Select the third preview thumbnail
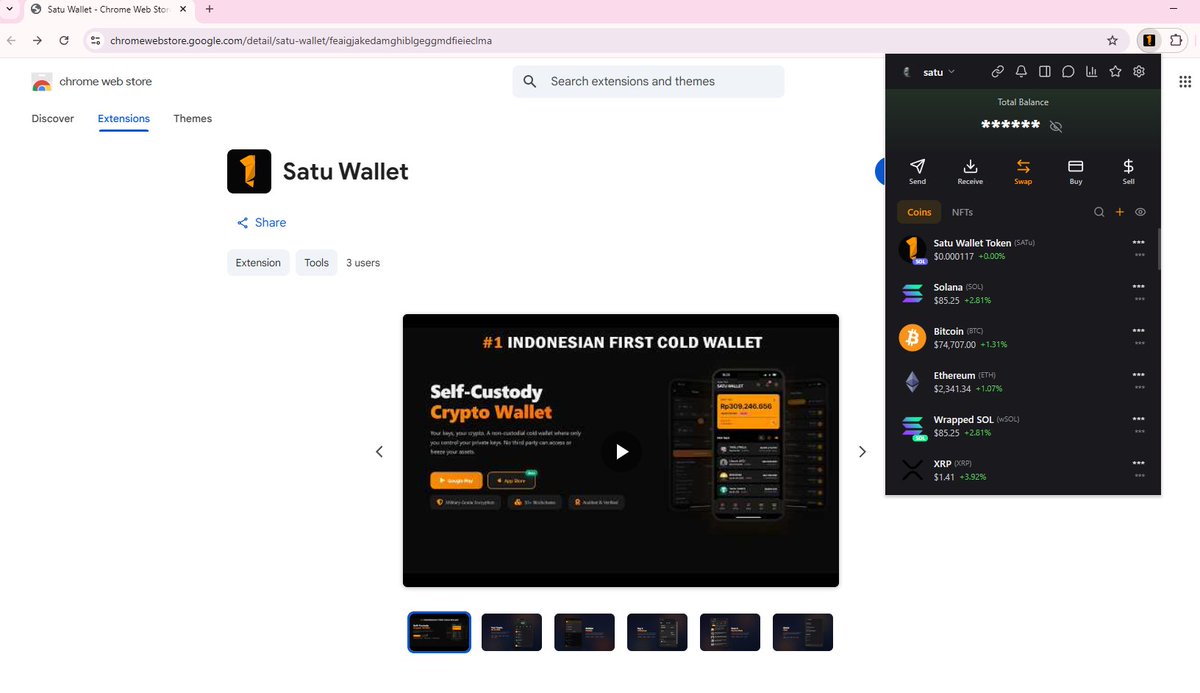 point(585,632)
